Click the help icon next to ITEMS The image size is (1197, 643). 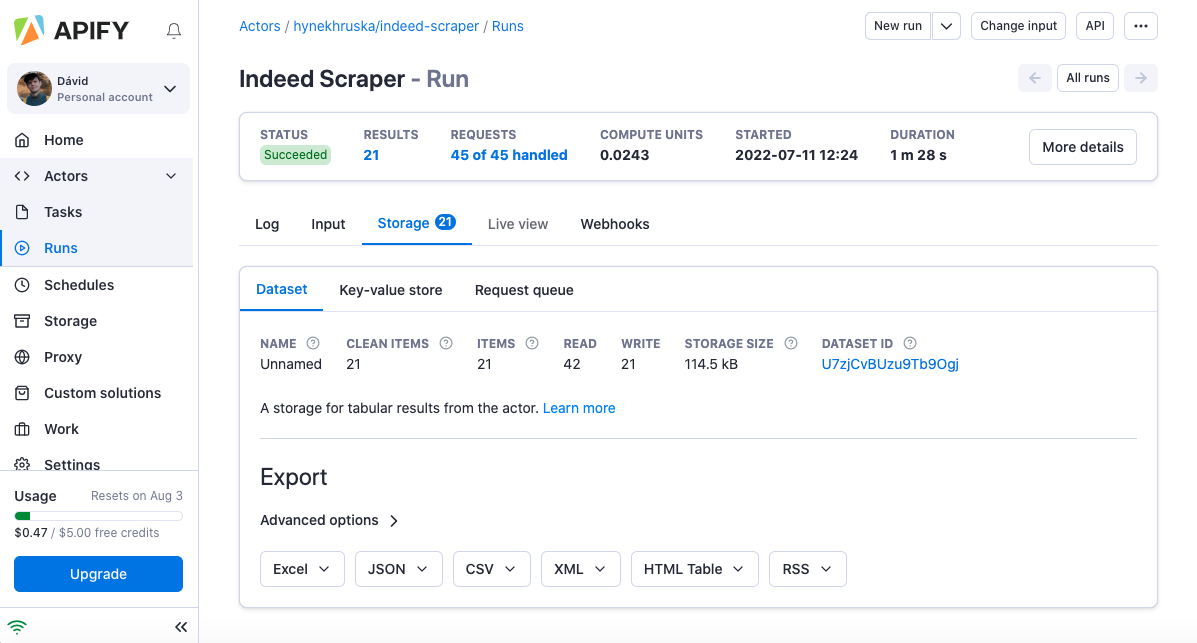[x=532, y=344]
